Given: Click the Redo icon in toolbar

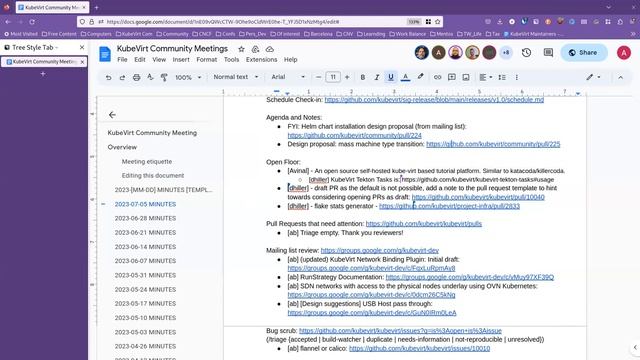Looking at the screenshot, I should coord(122,77).
